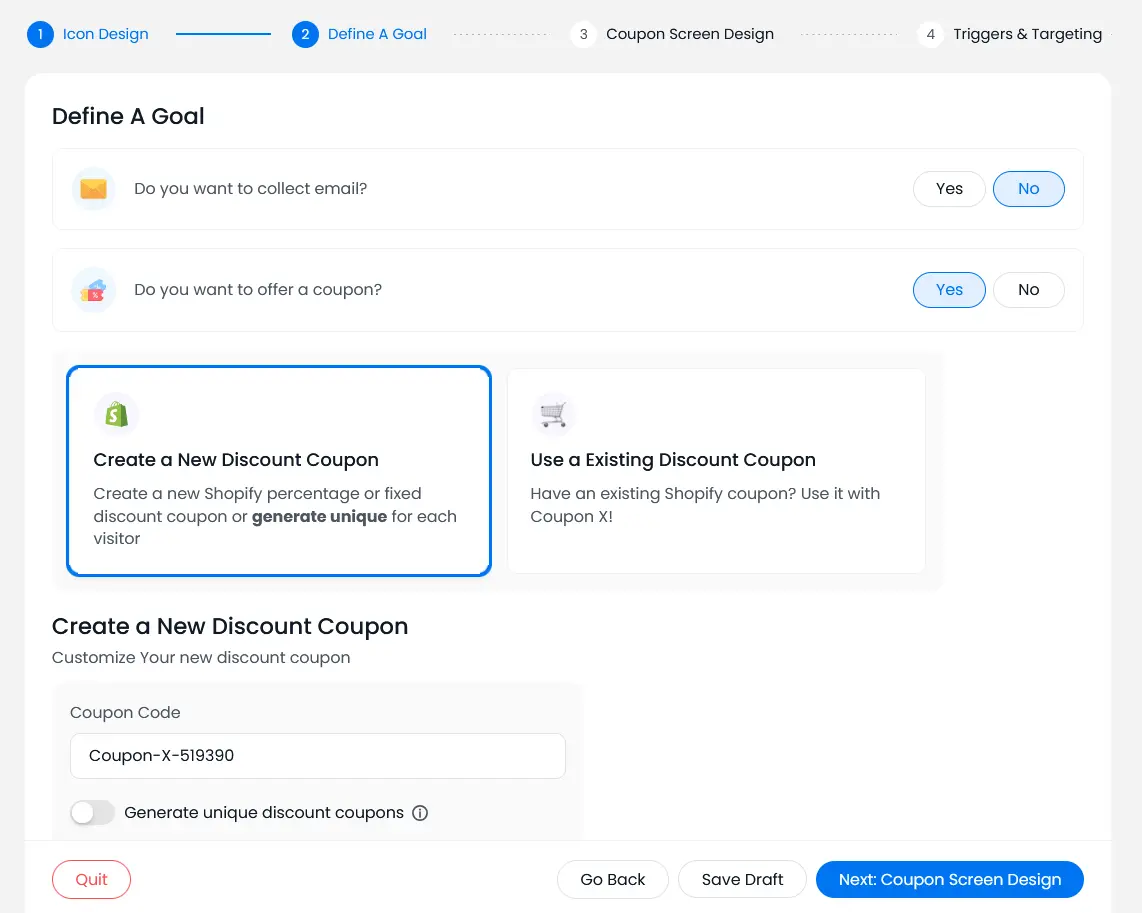1142x913 pixels.
Task: Click the coupon ticket icon
Action: [x=94, y=290]
